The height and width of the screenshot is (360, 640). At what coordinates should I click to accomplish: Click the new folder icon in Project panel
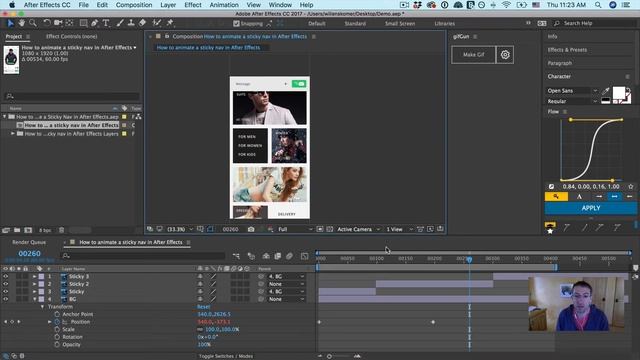(x=17, y=230)
